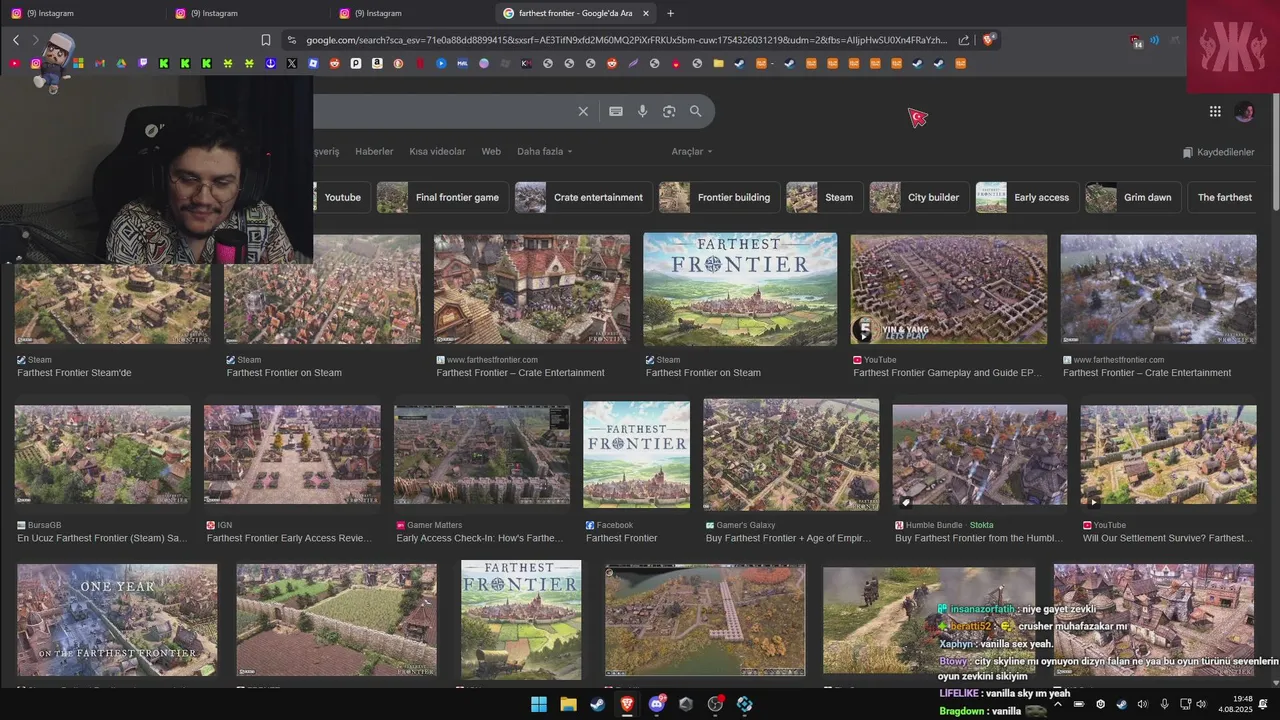
Task: Filter by City builder chip
Action: [x=918, y=197]
